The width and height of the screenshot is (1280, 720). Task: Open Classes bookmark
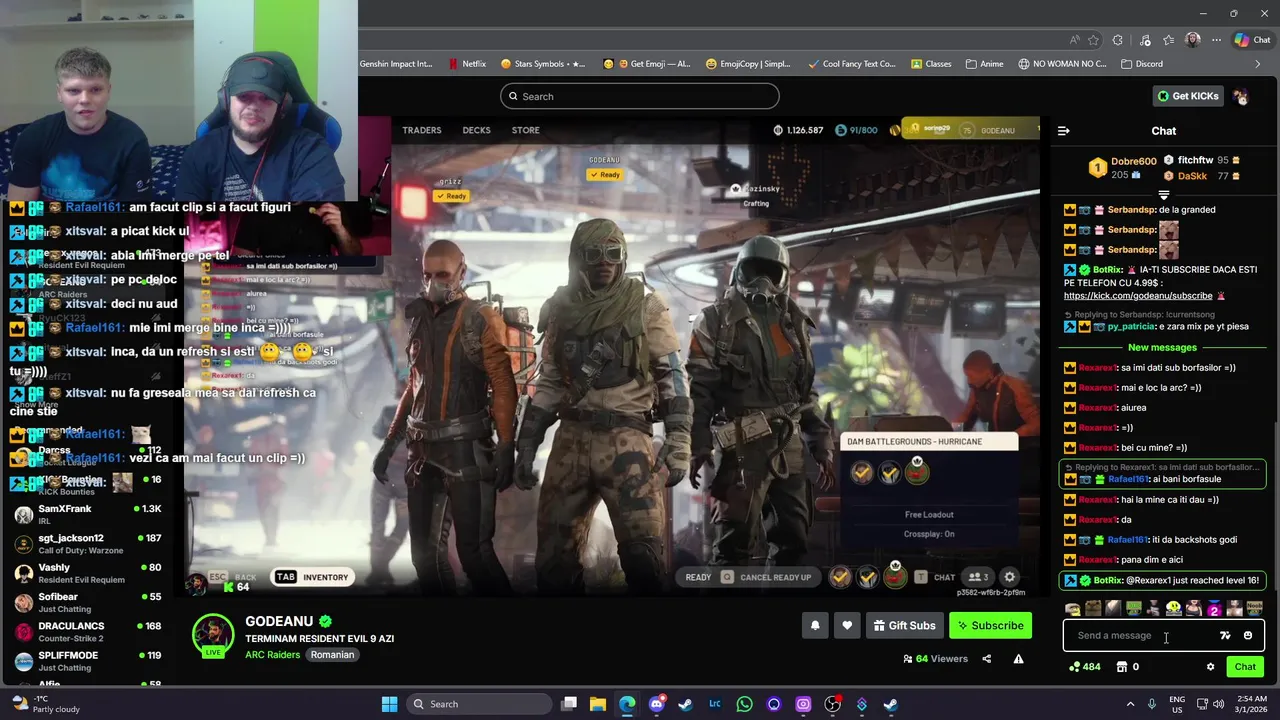931,64
